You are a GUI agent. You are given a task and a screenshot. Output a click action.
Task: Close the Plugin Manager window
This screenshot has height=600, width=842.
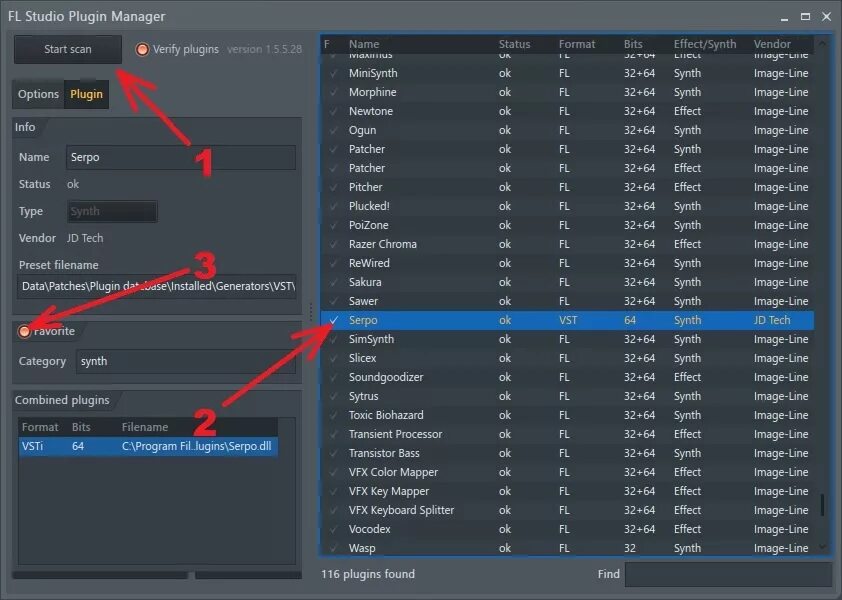coord(826,17)
